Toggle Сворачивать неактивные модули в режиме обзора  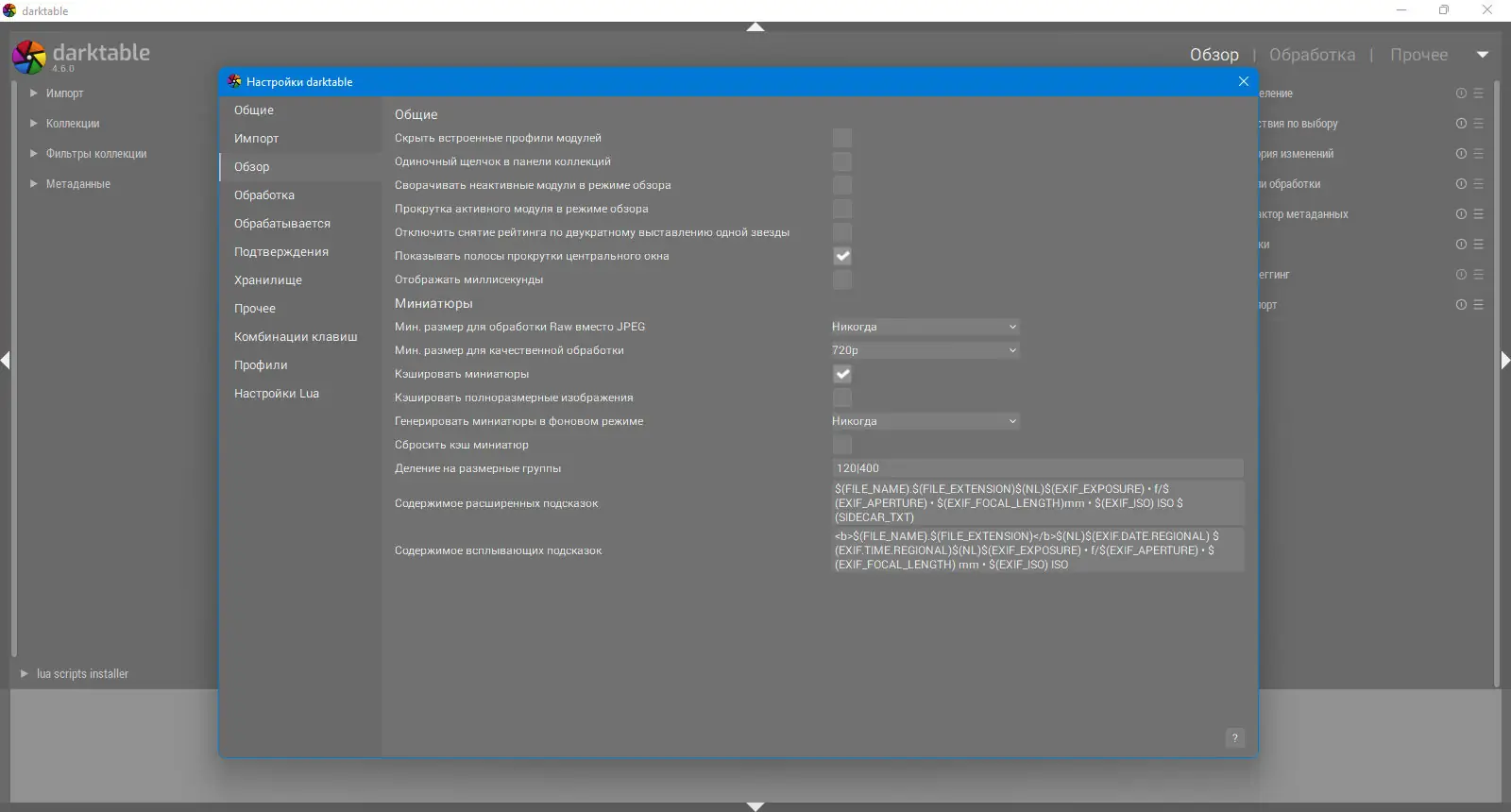842,185
